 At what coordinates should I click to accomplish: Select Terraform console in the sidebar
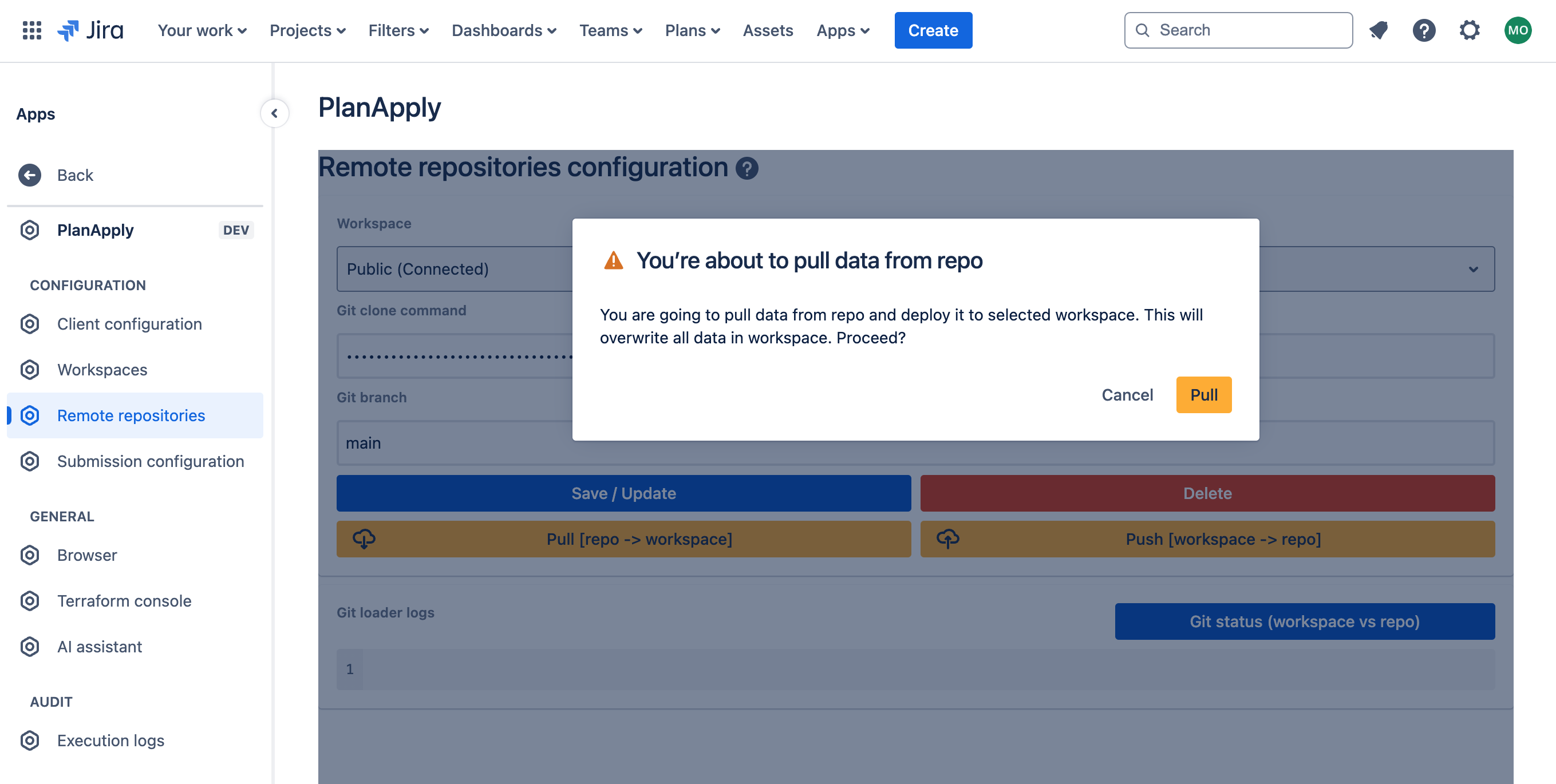tap(124, 600)
